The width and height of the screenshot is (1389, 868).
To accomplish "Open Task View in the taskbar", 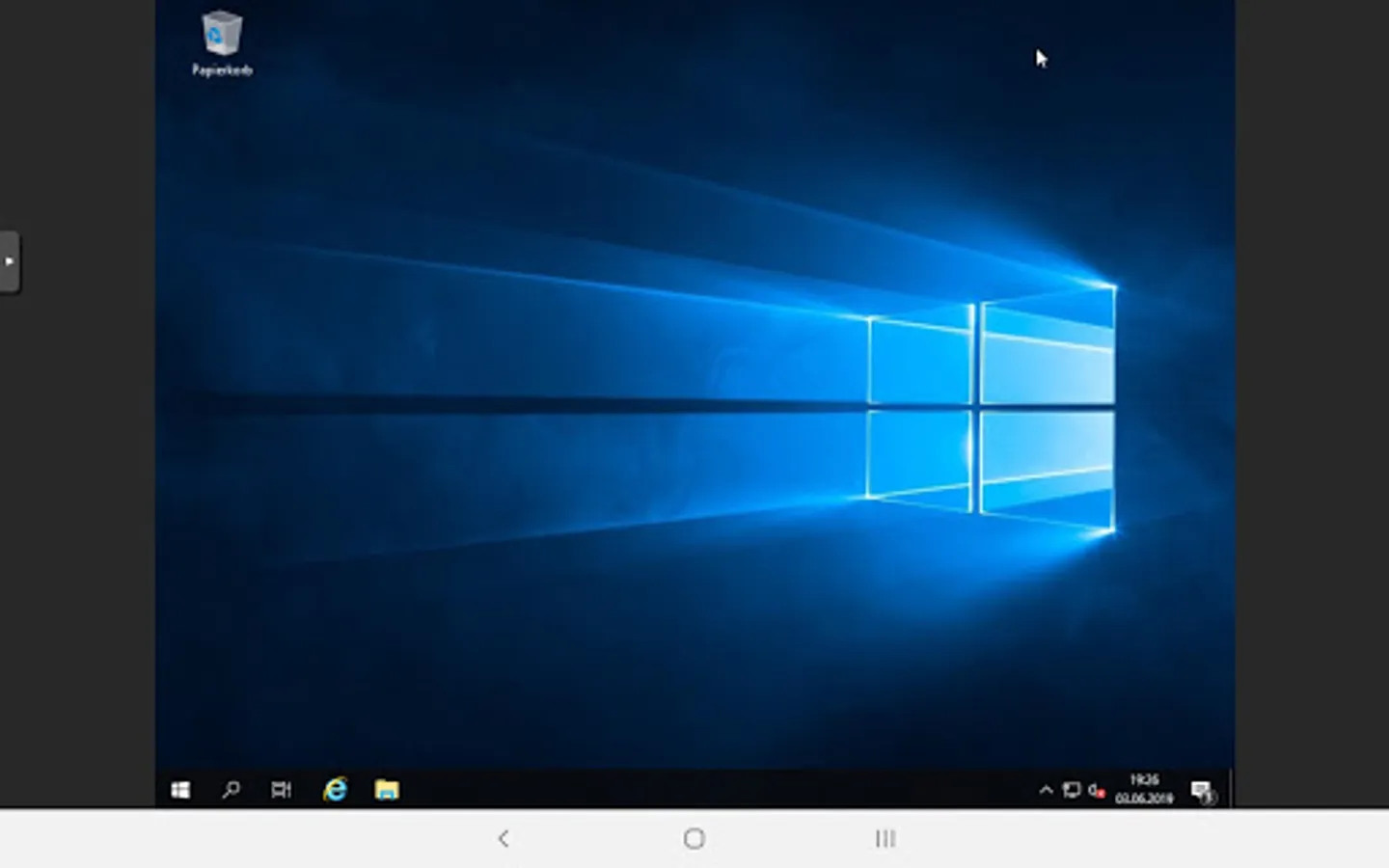I will 281,790.
